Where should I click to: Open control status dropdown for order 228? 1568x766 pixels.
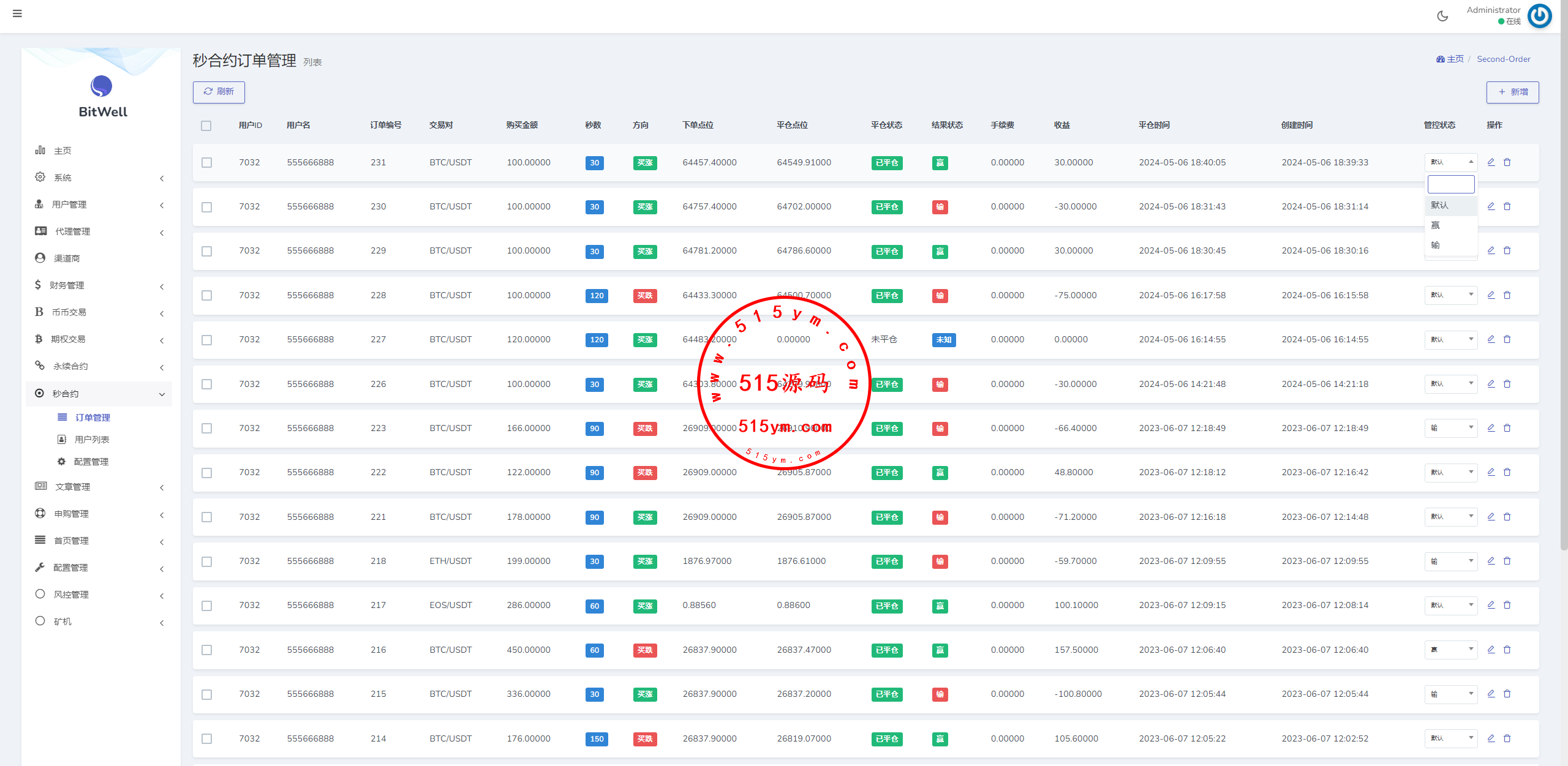(1450, 295)
